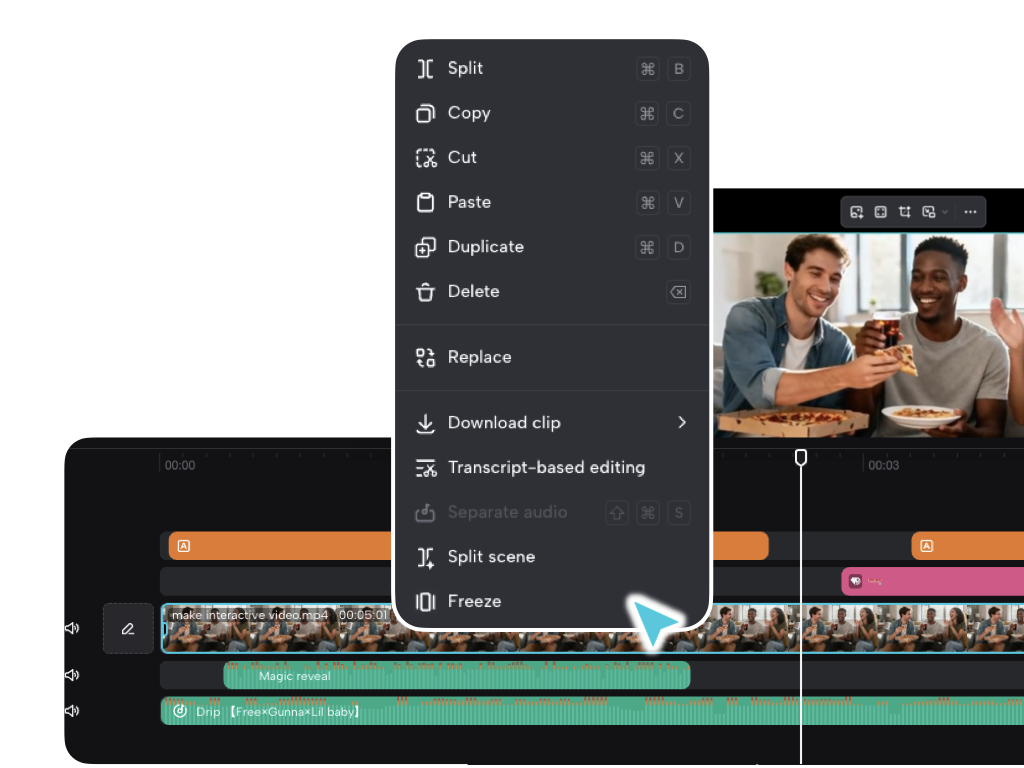Click the Duplicate option
This screenshot has height=768, width=1024.
click(485, 247)
